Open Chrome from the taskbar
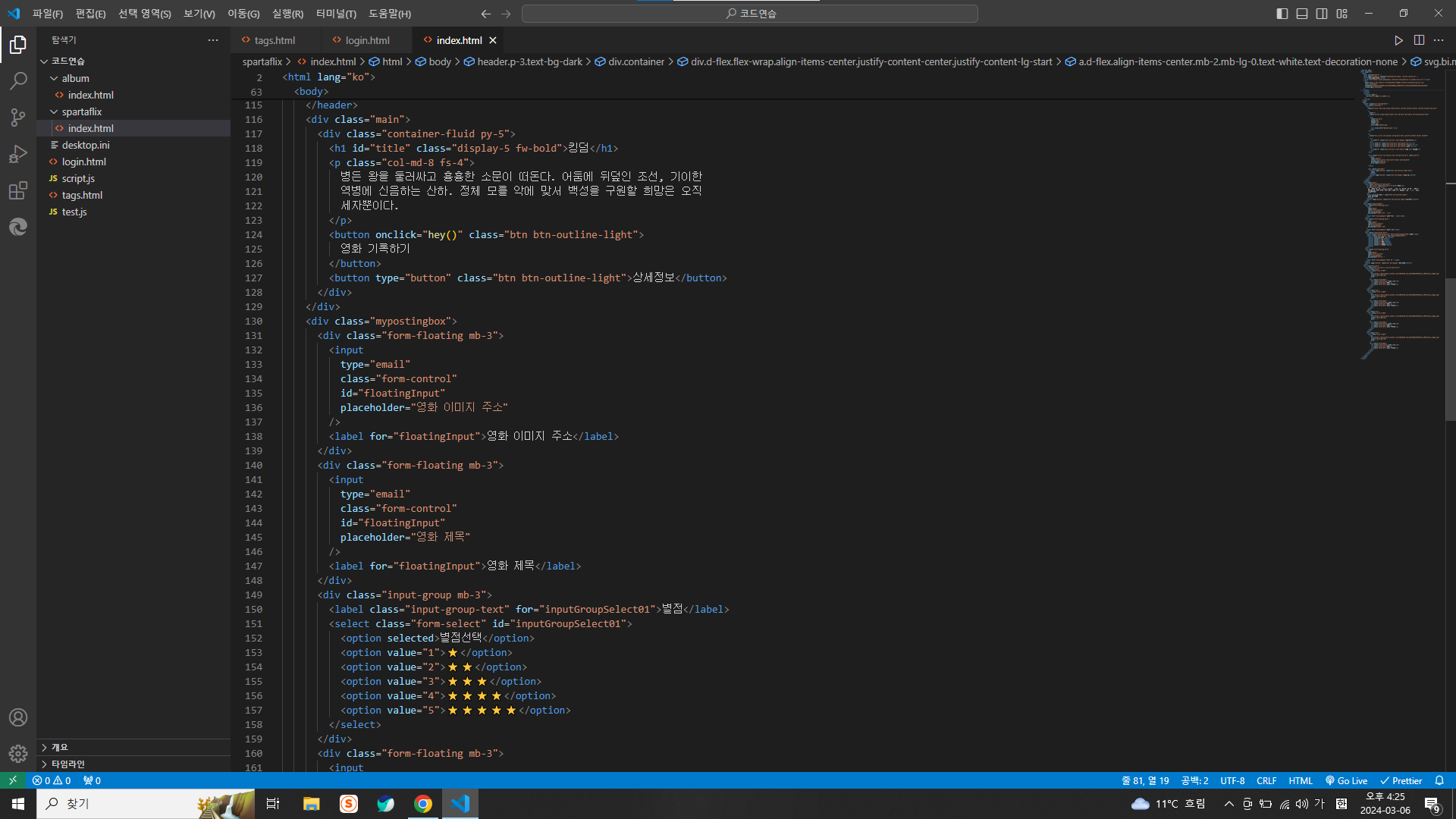The image size is (1456, 819). pyautogui.click(x=423, y=804)
